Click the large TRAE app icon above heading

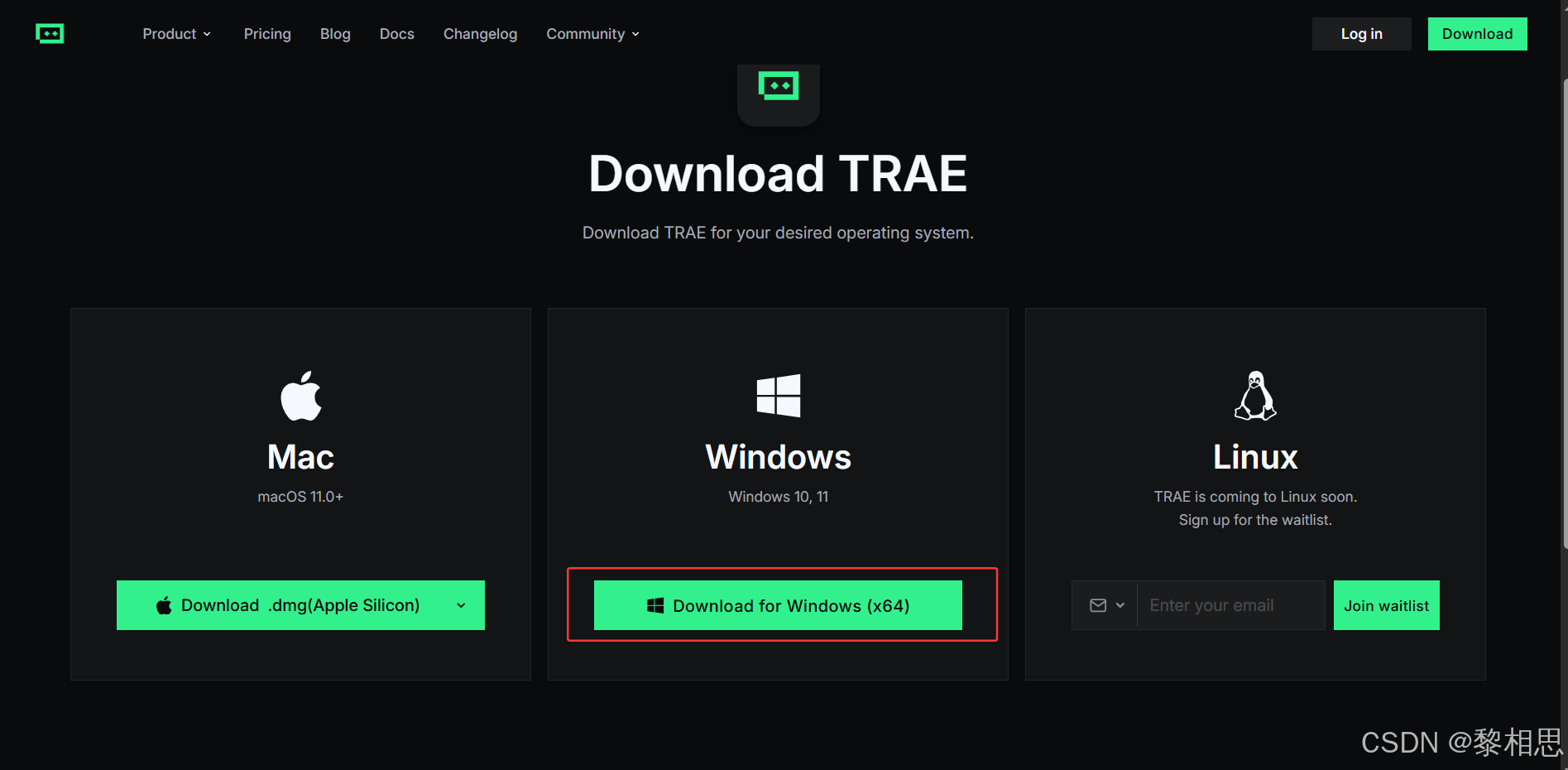point(779,94)
